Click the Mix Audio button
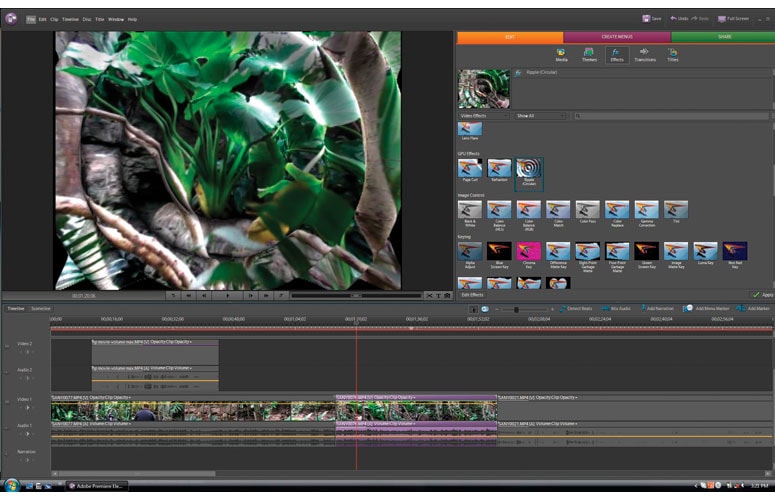The image size is (775, 500). 616,309
